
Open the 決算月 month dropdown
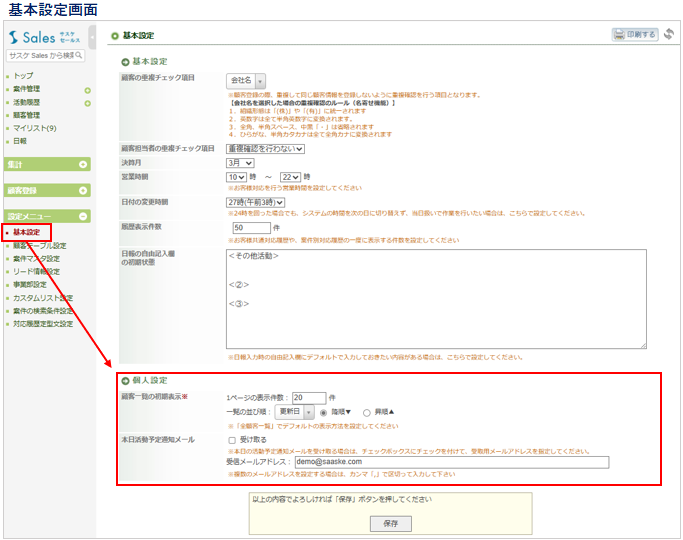click(240, 162)
